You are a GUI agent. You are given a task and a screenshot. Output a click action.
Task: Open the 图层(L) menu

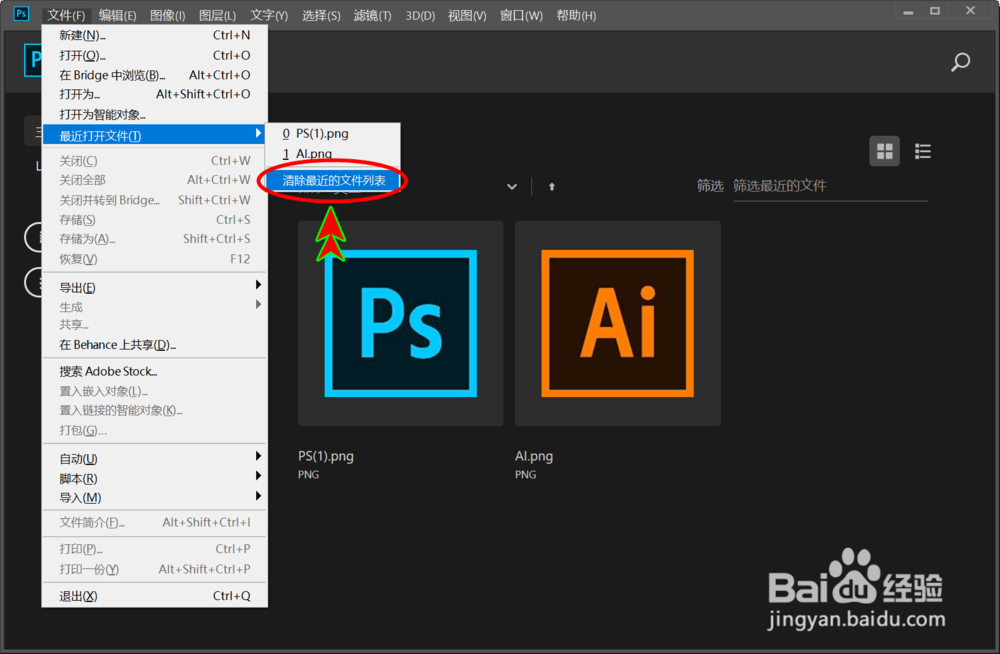click(x=217, y=15)
